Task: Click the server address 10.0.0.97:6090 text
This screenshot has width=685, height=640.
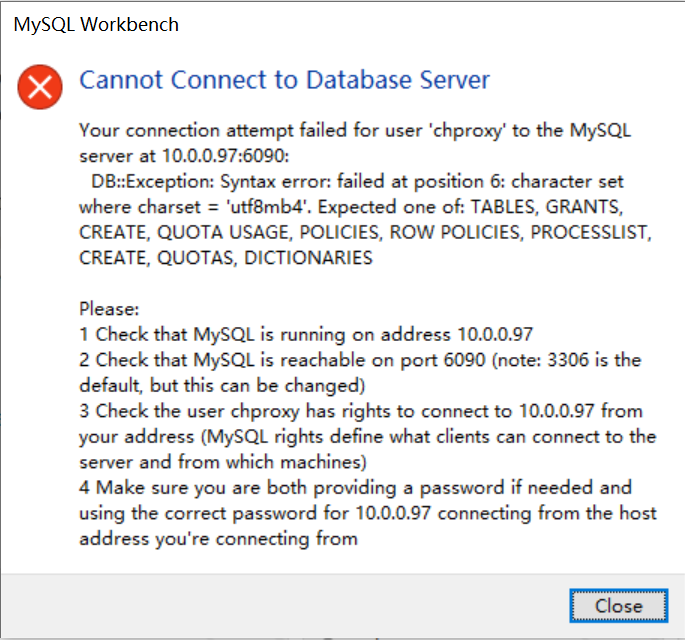Action: [x=225, y=156]
